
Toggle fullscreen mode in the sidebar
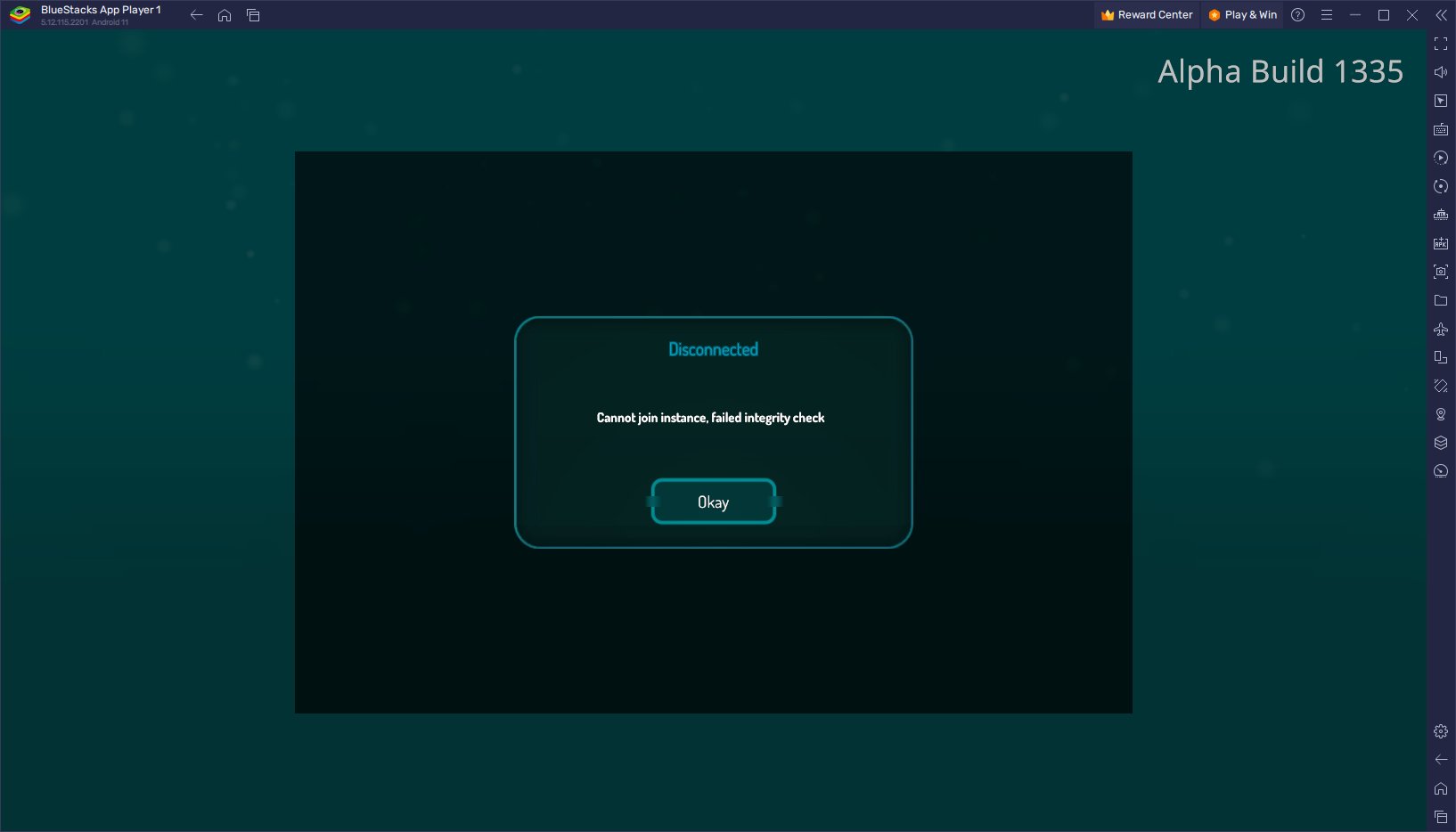pos(1441,44)
